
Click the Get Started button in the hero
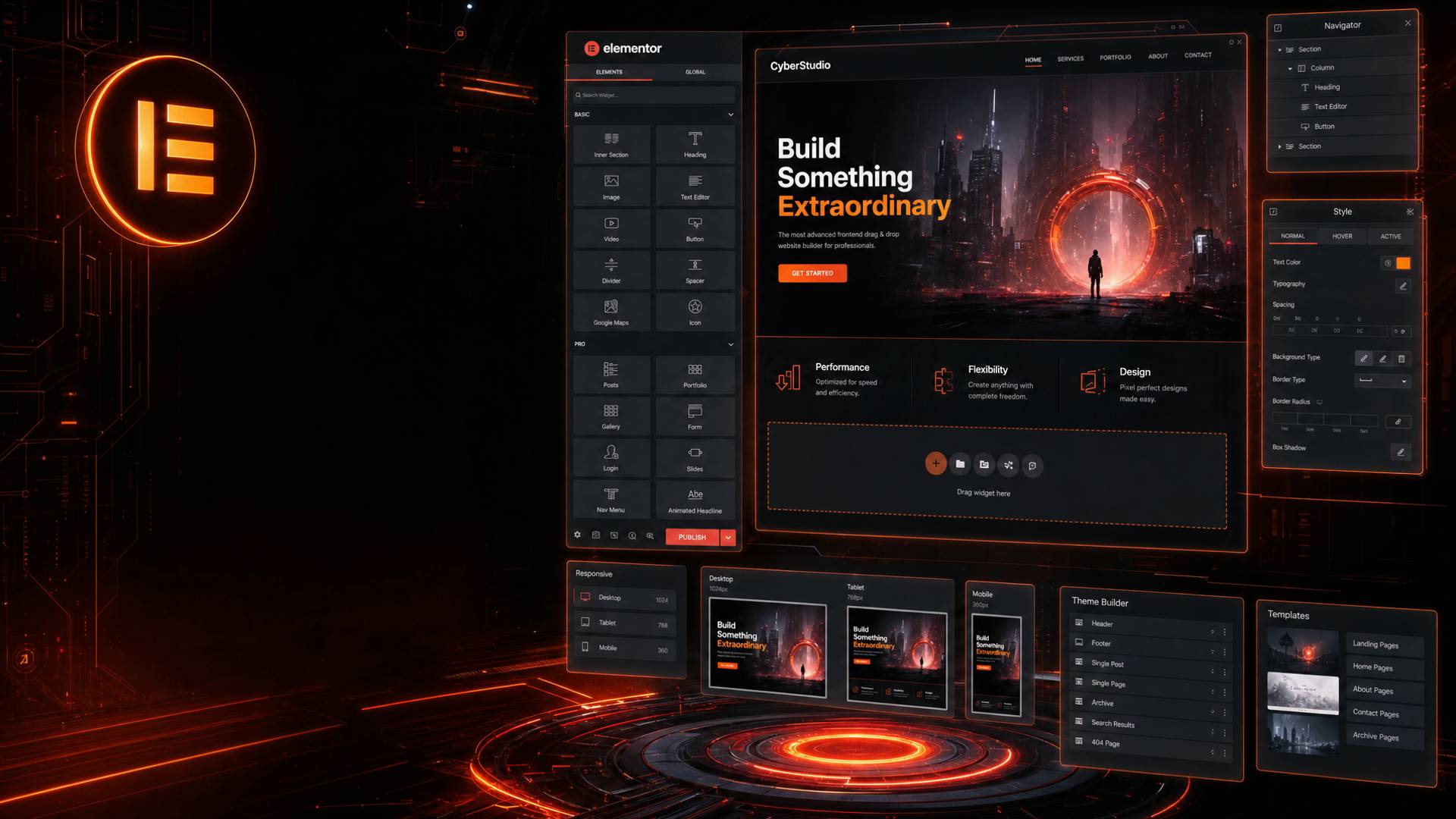(812, 273)
